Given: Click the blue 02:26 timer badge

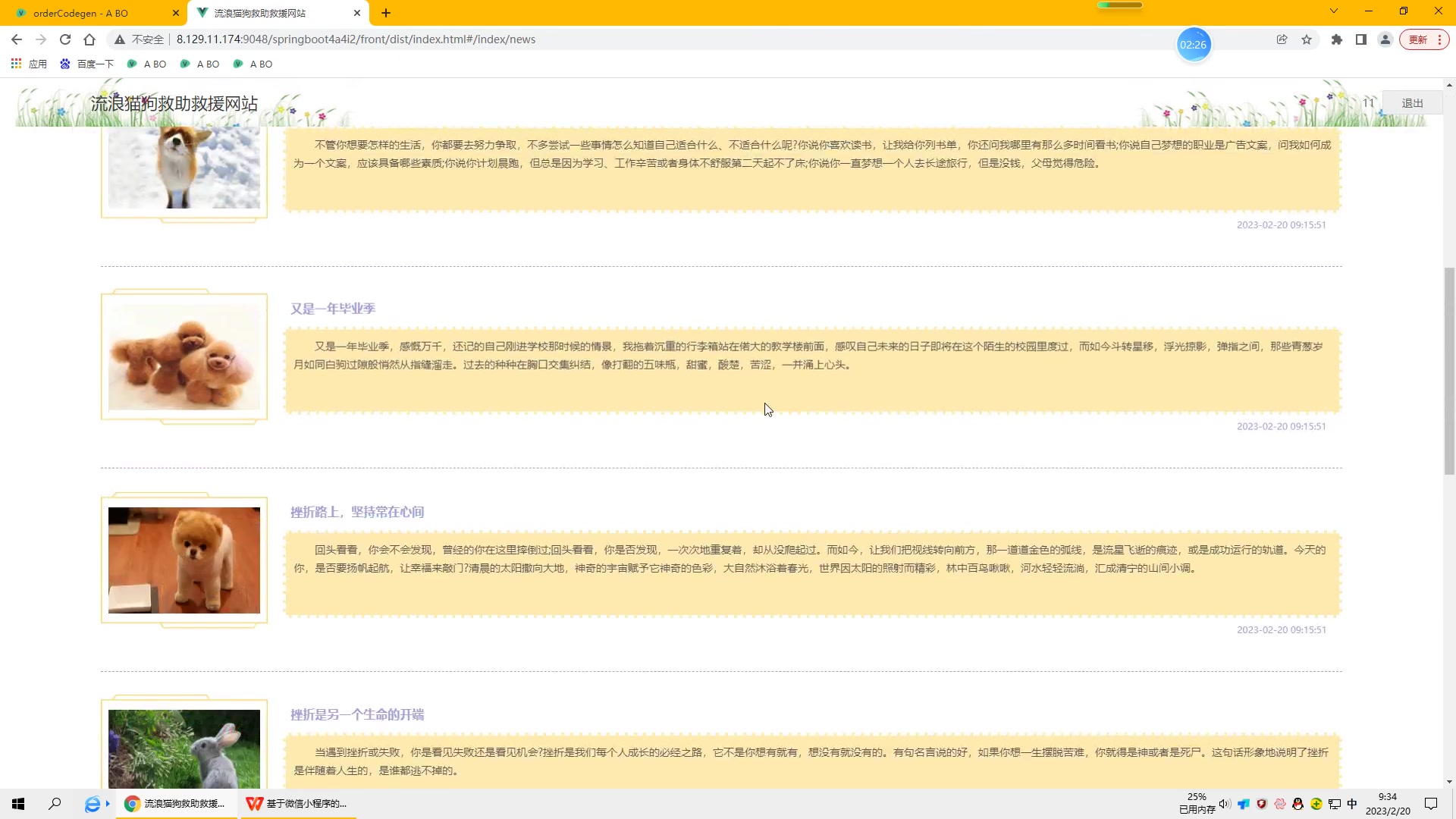Looking at the screenshot, I should point(1193,45).
